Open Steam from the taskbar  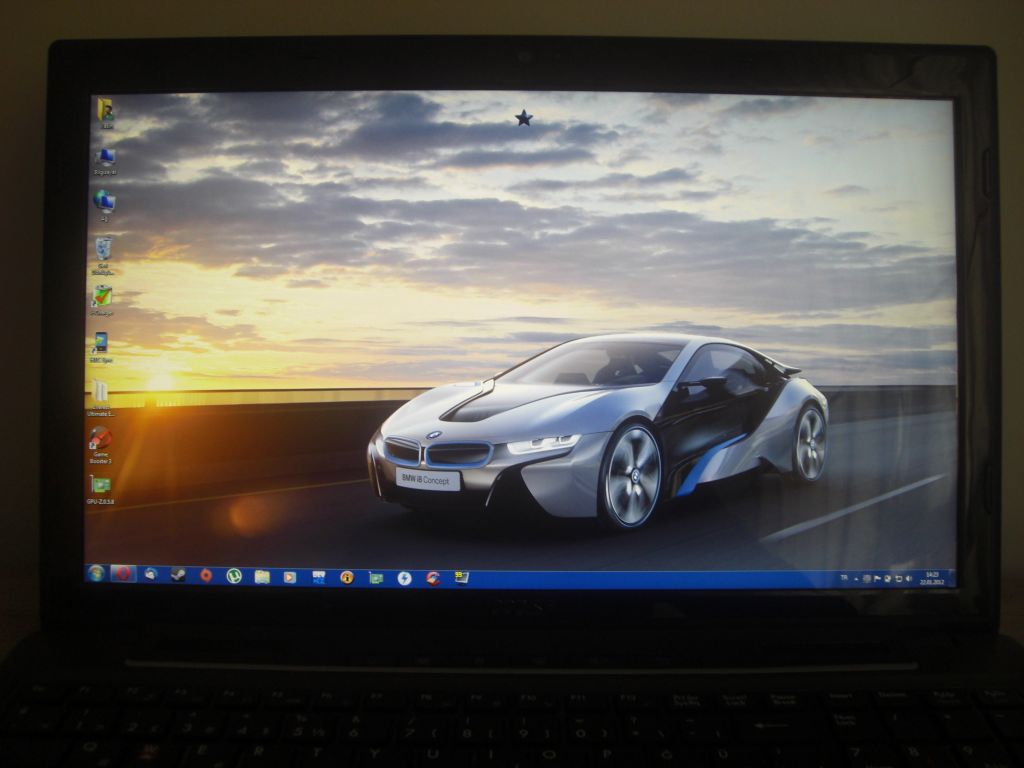(x=178, y=575)
